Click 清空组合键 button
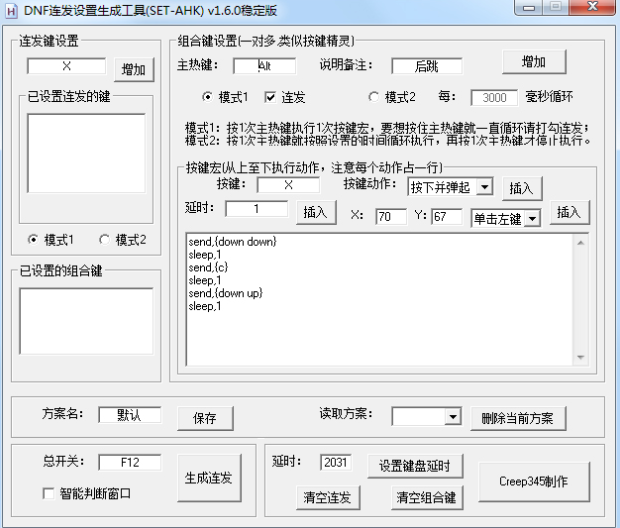This screenshot has width=620, height=528. click(x=427, y=498)
